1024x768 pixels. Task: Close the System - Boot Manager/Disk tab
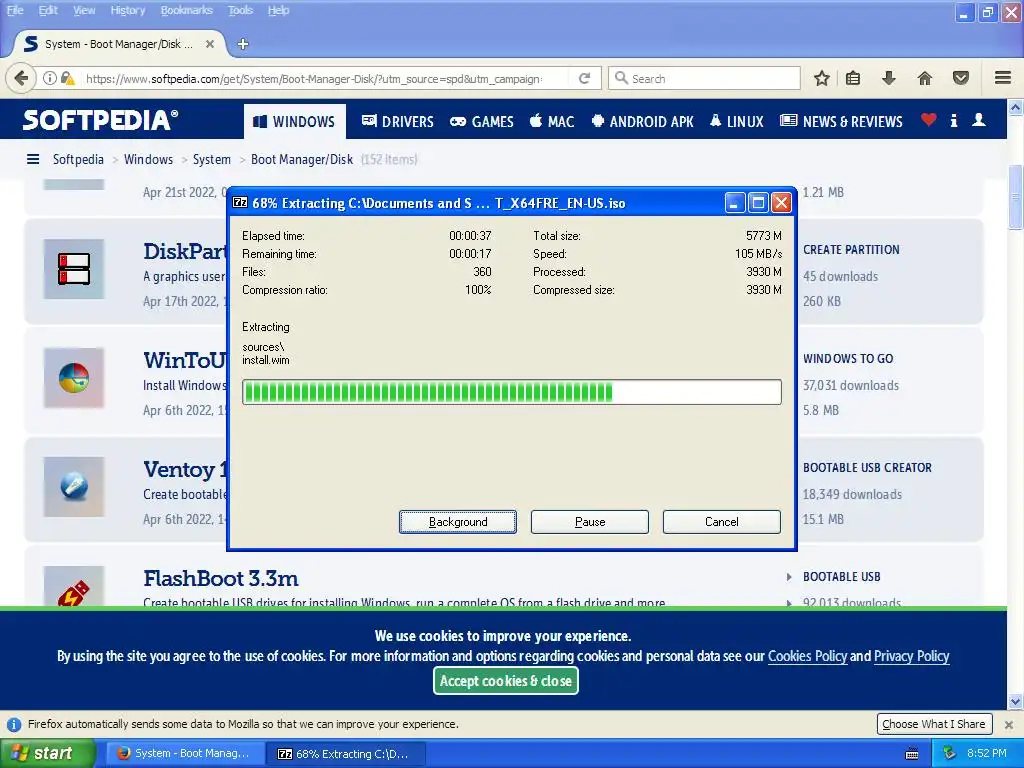click(210, 44)
